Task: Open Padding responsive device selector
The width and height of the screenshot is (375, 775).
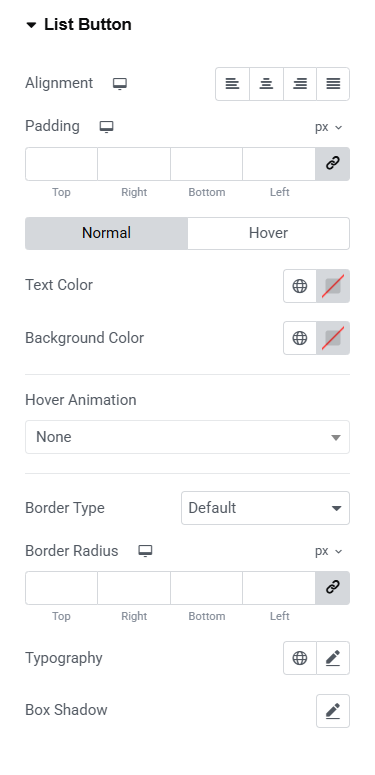Action: (106, 127)
